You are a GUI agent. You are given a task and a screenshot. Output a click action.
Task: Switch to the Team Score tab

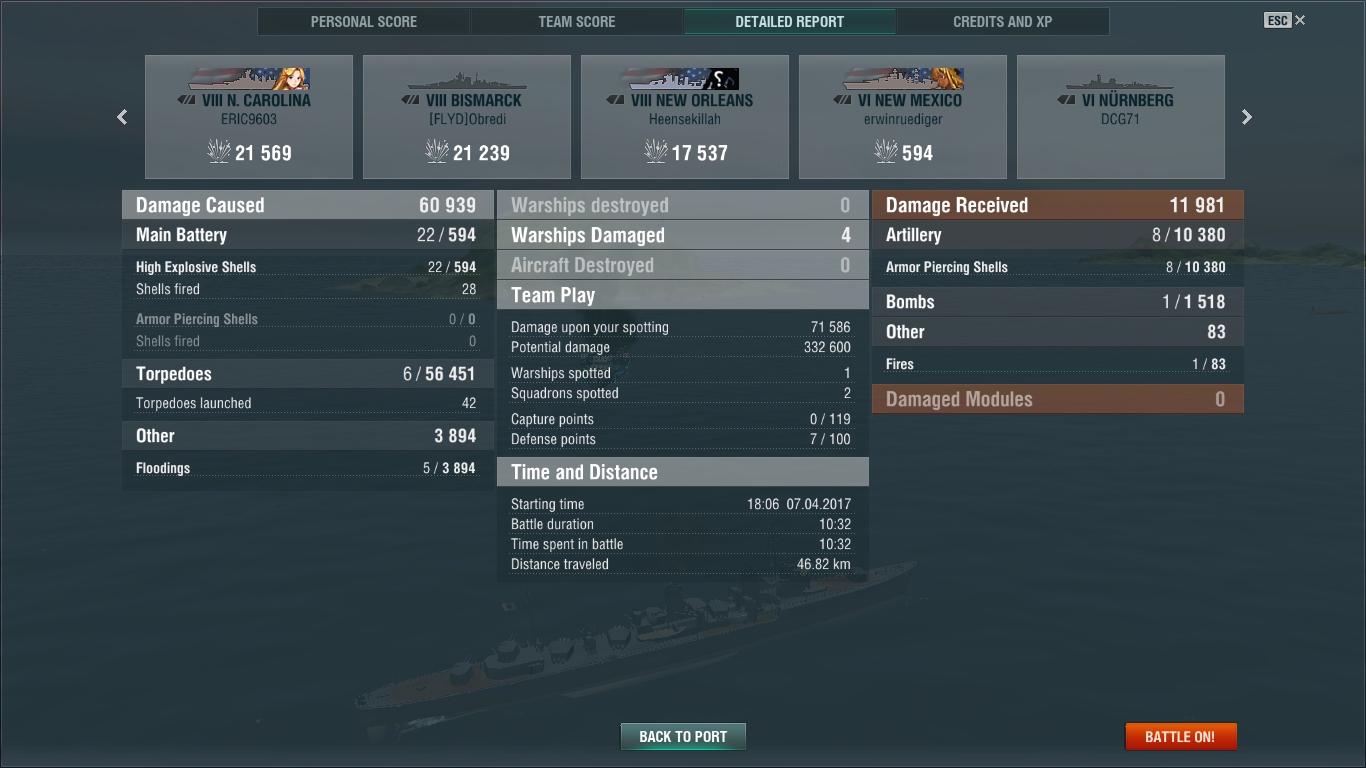577,21
